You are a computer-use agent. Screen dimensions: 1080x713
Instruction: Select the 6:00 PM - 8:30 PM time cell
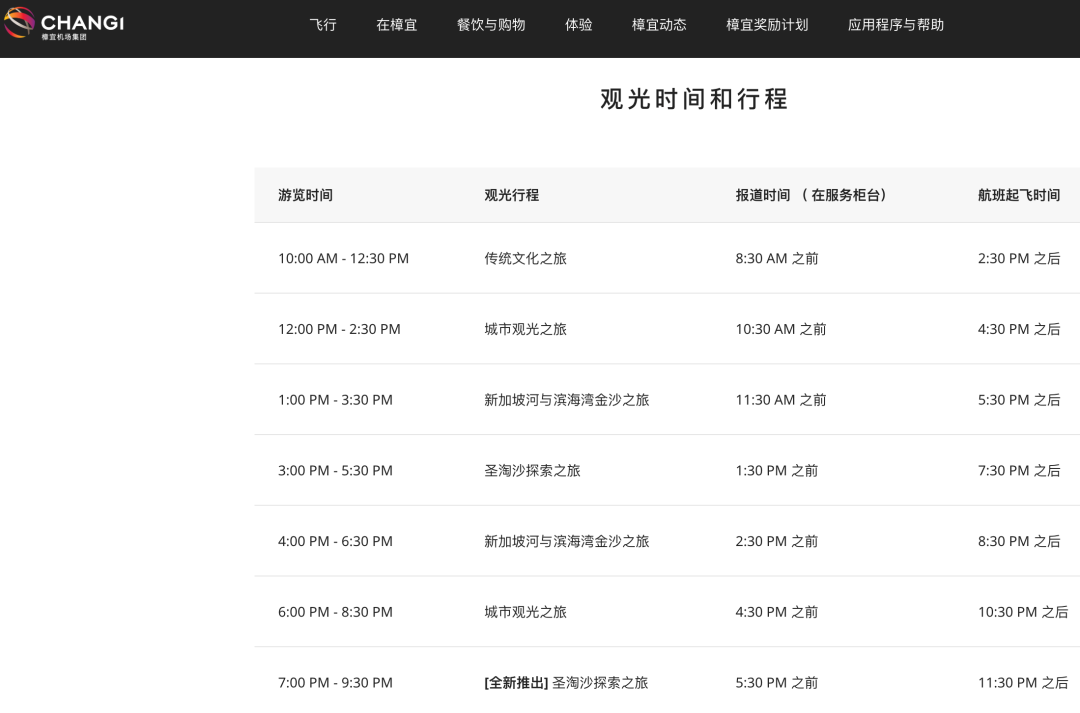point(335,612)
